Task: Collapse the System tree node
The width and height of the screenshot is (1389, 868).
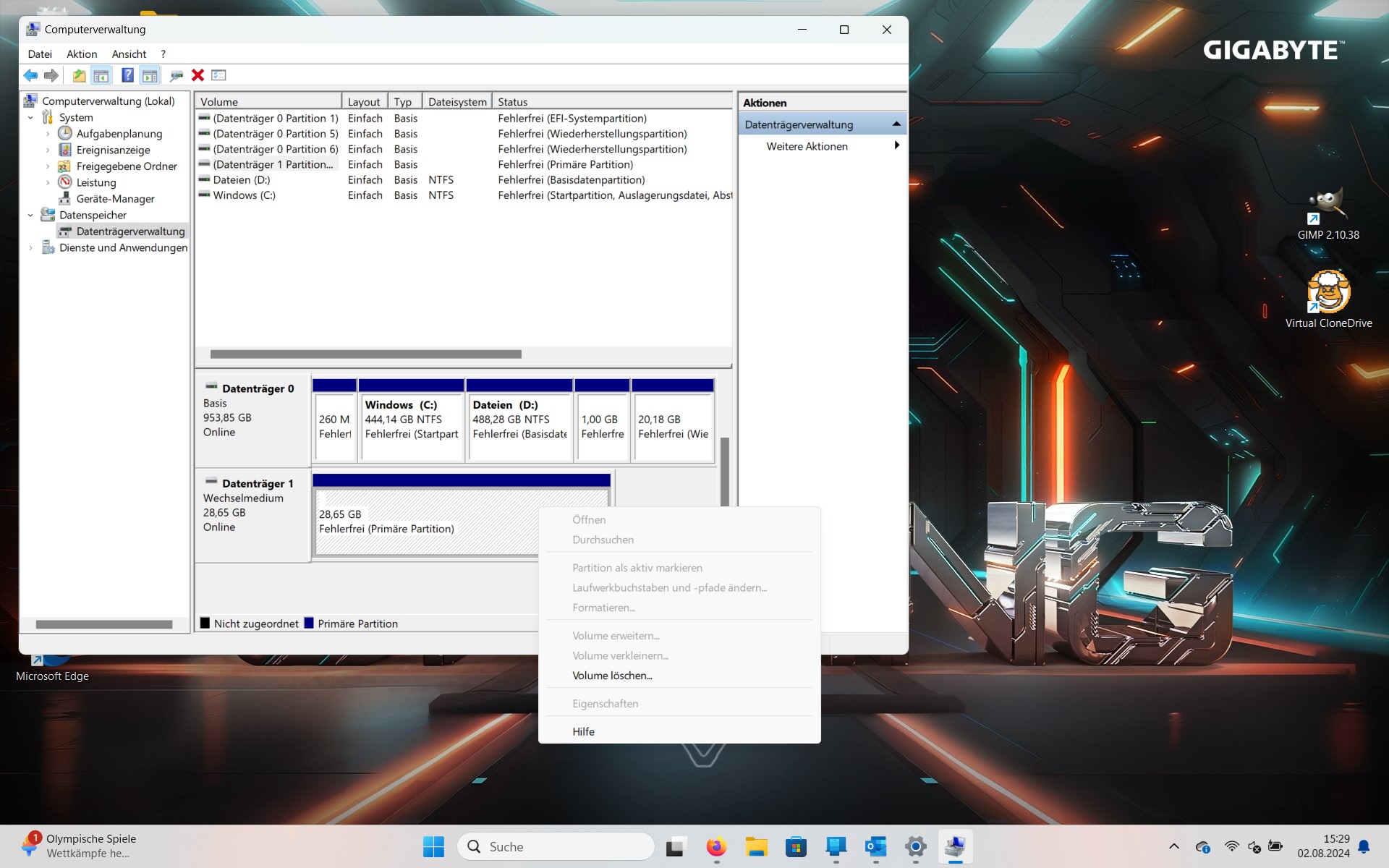Action: coord(30,118)
